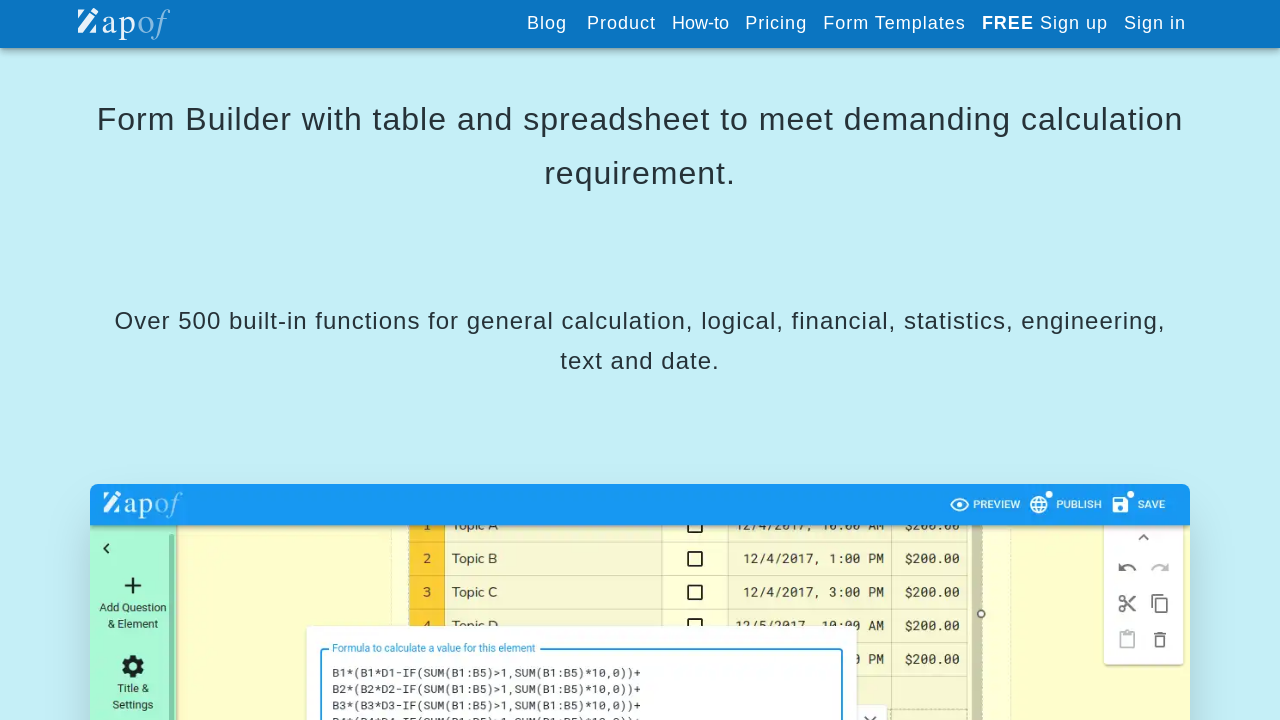Click the Save disk icon
The image size is (1280, 720).
[1121, 504]
